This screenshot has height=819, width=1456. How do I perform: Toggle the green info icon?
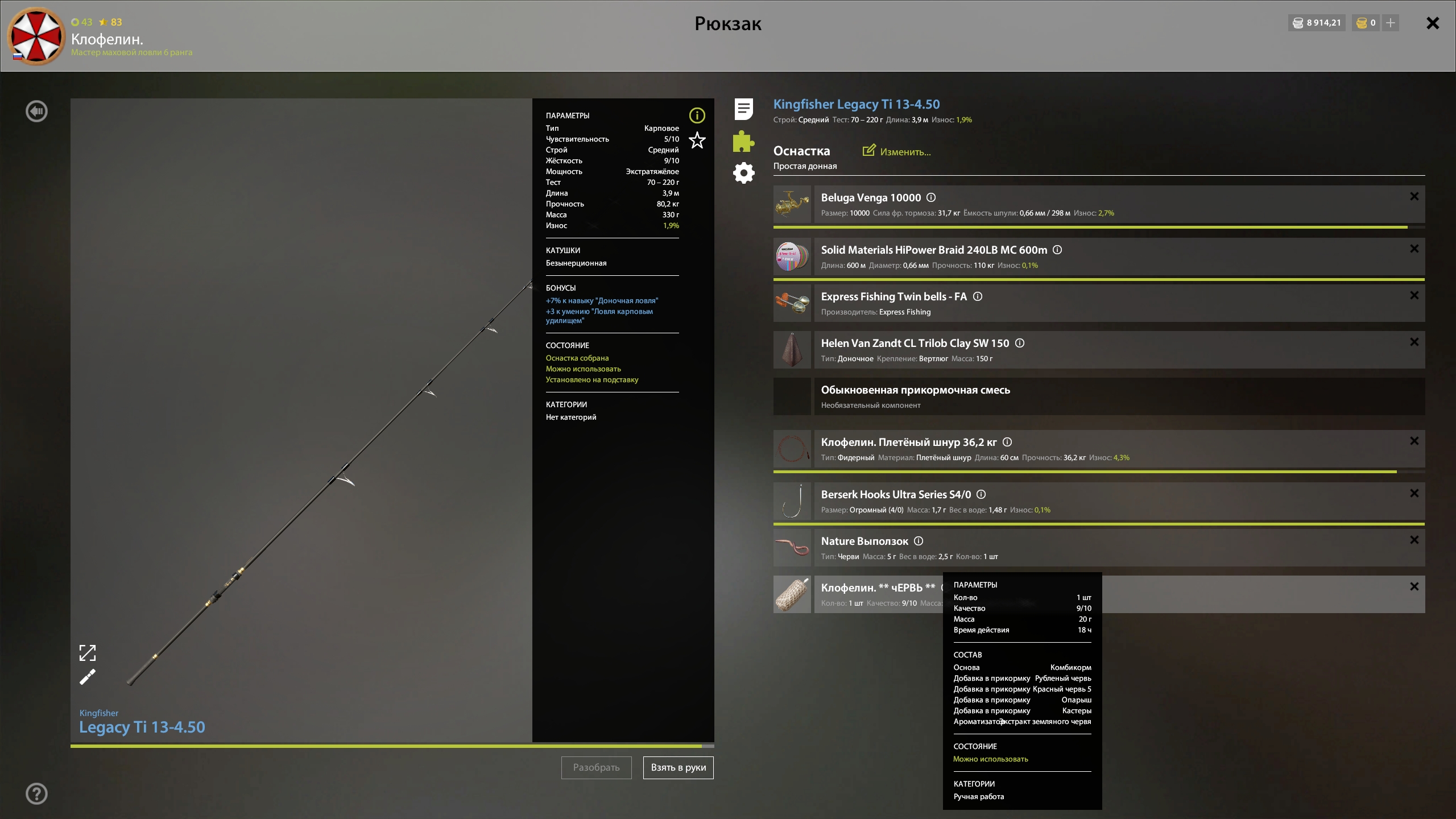point(697,115)
